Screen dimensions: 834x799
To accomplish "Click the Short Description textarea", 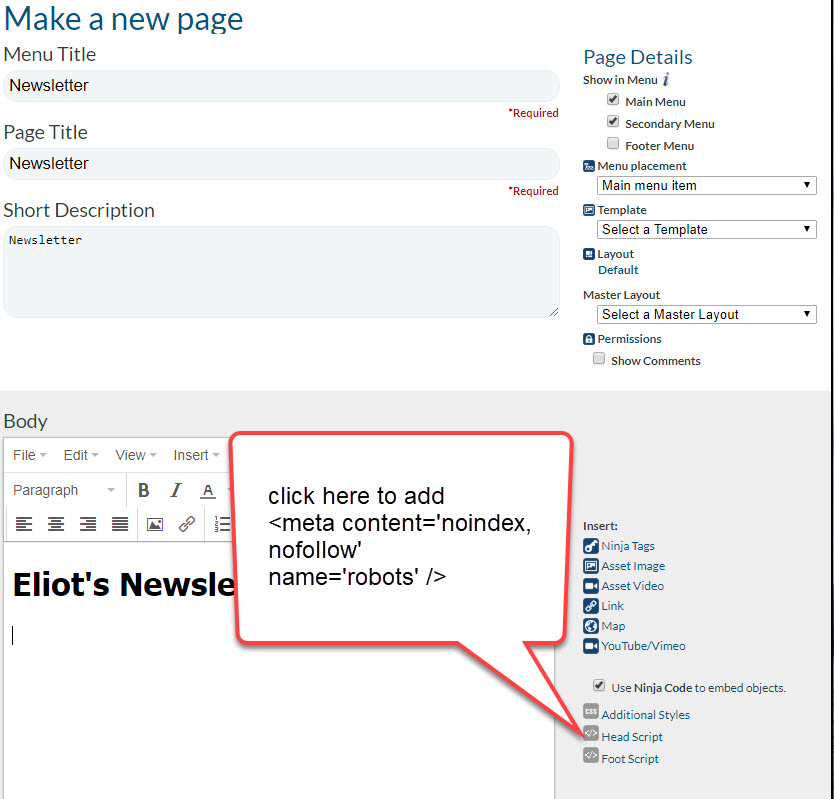I will (x=281, y=272).
